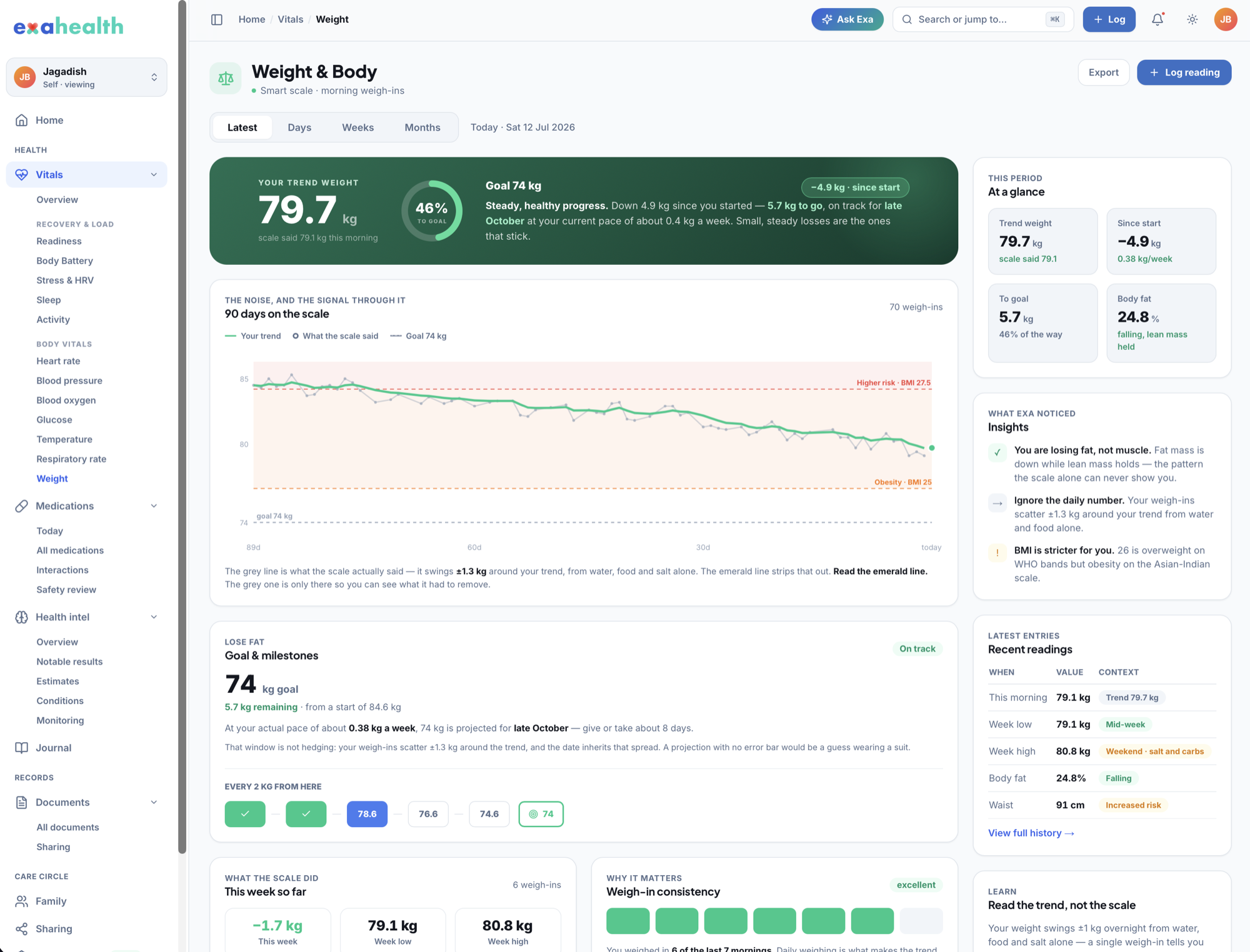Switch to the Days tab
This screenshot has width=1250, height=952.
pos(299,127)
